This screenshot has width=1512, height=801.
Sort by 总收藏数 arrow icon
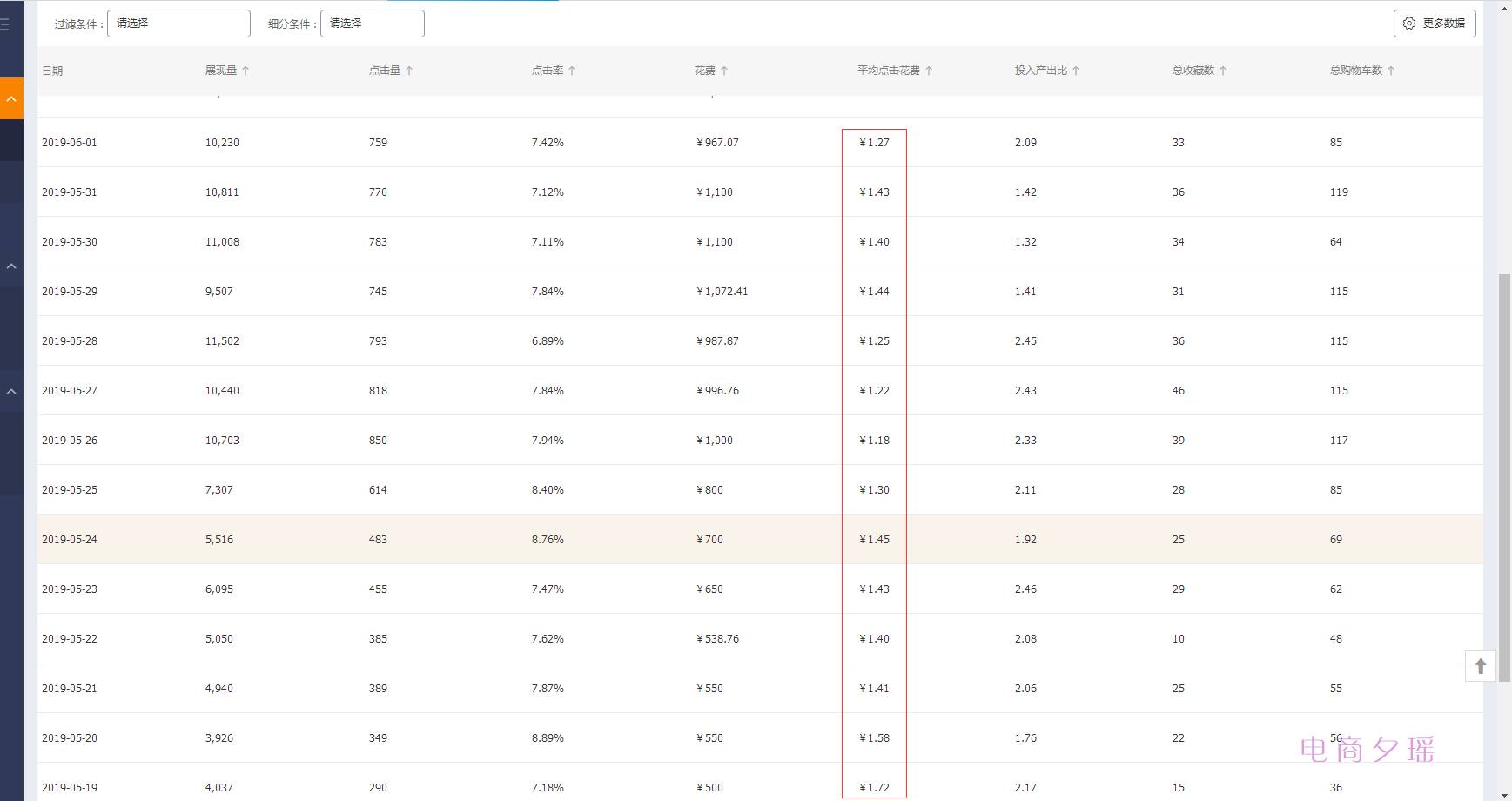click(1223, 71)
